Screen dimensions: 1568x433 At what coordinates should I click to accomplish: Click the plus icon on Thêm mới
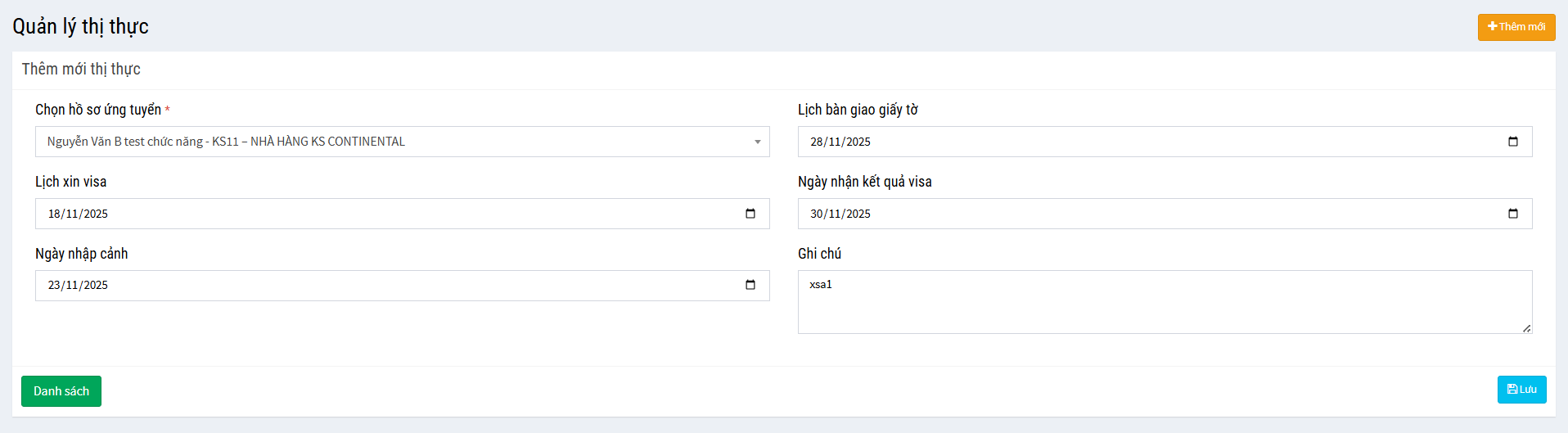1493,26
